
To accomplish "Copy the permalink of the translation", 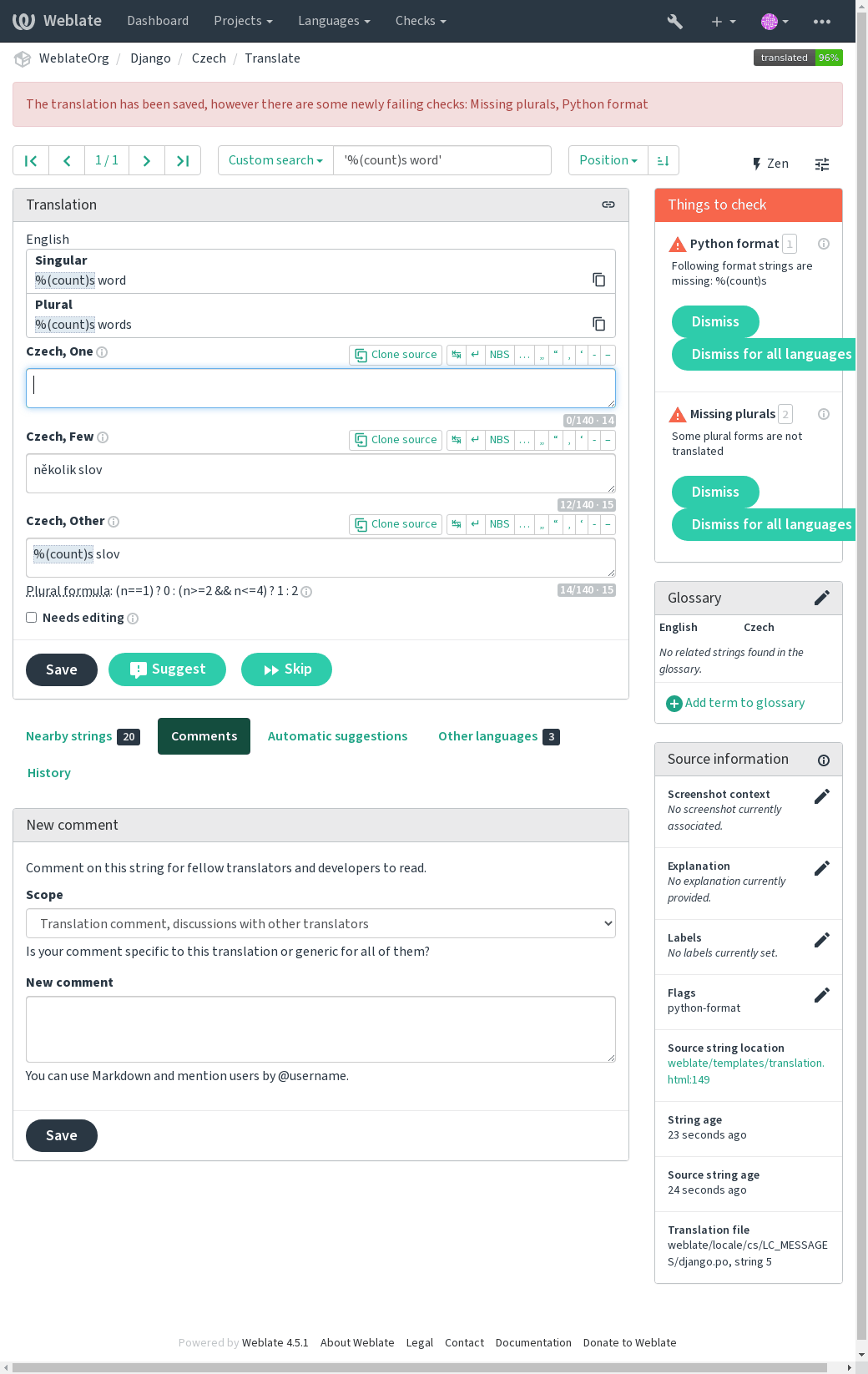I will click(x=608, y=205).
